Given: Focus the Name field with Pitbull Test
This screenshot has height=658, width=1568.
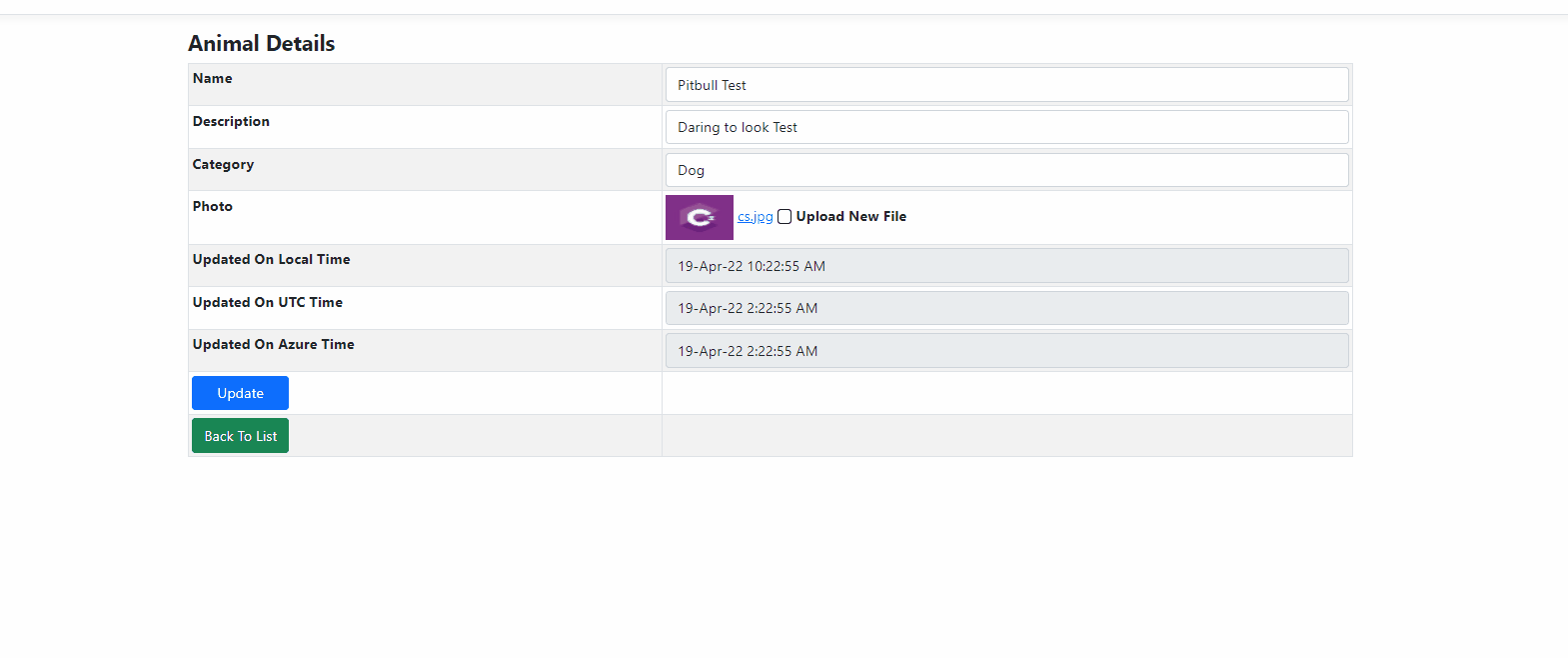Looking at the screenshot, I should (1006, 85).
